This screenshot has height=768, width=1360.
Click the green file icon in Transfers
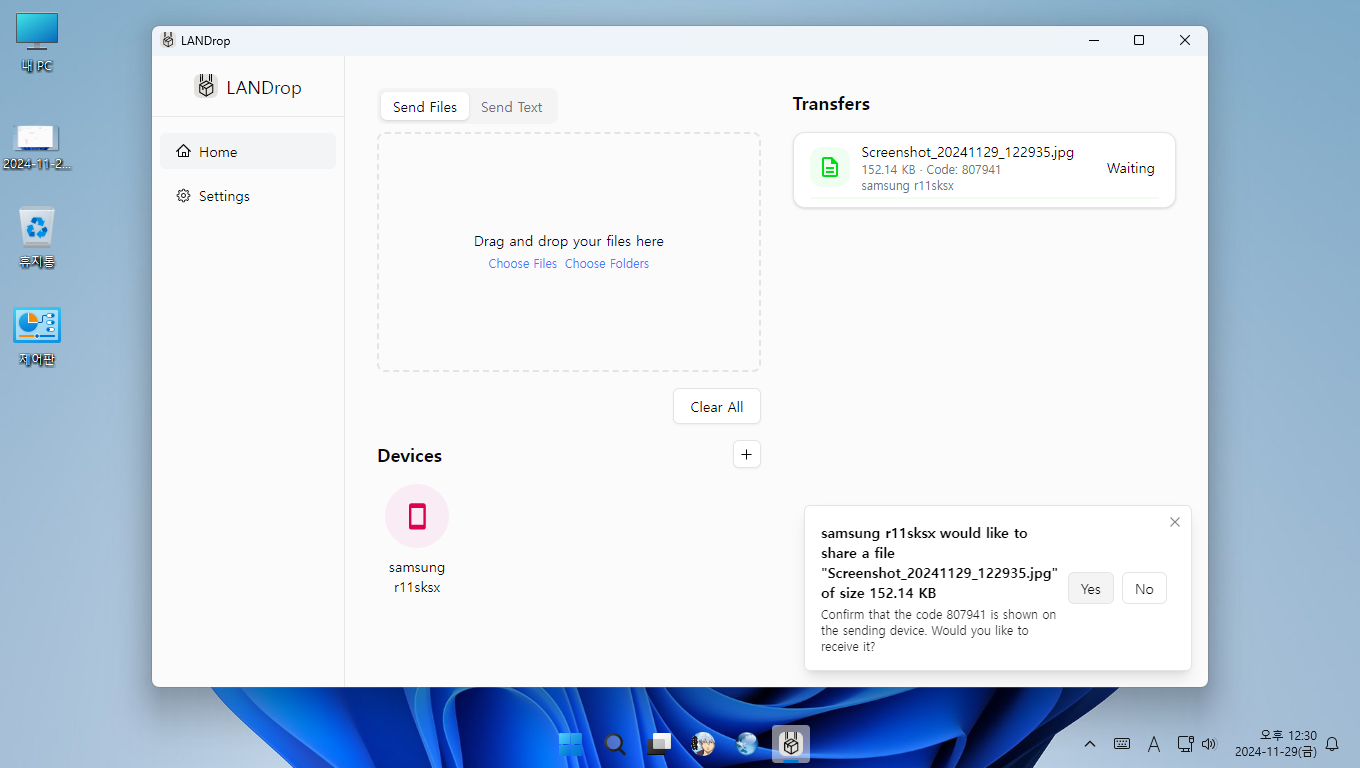coord(829,168)
